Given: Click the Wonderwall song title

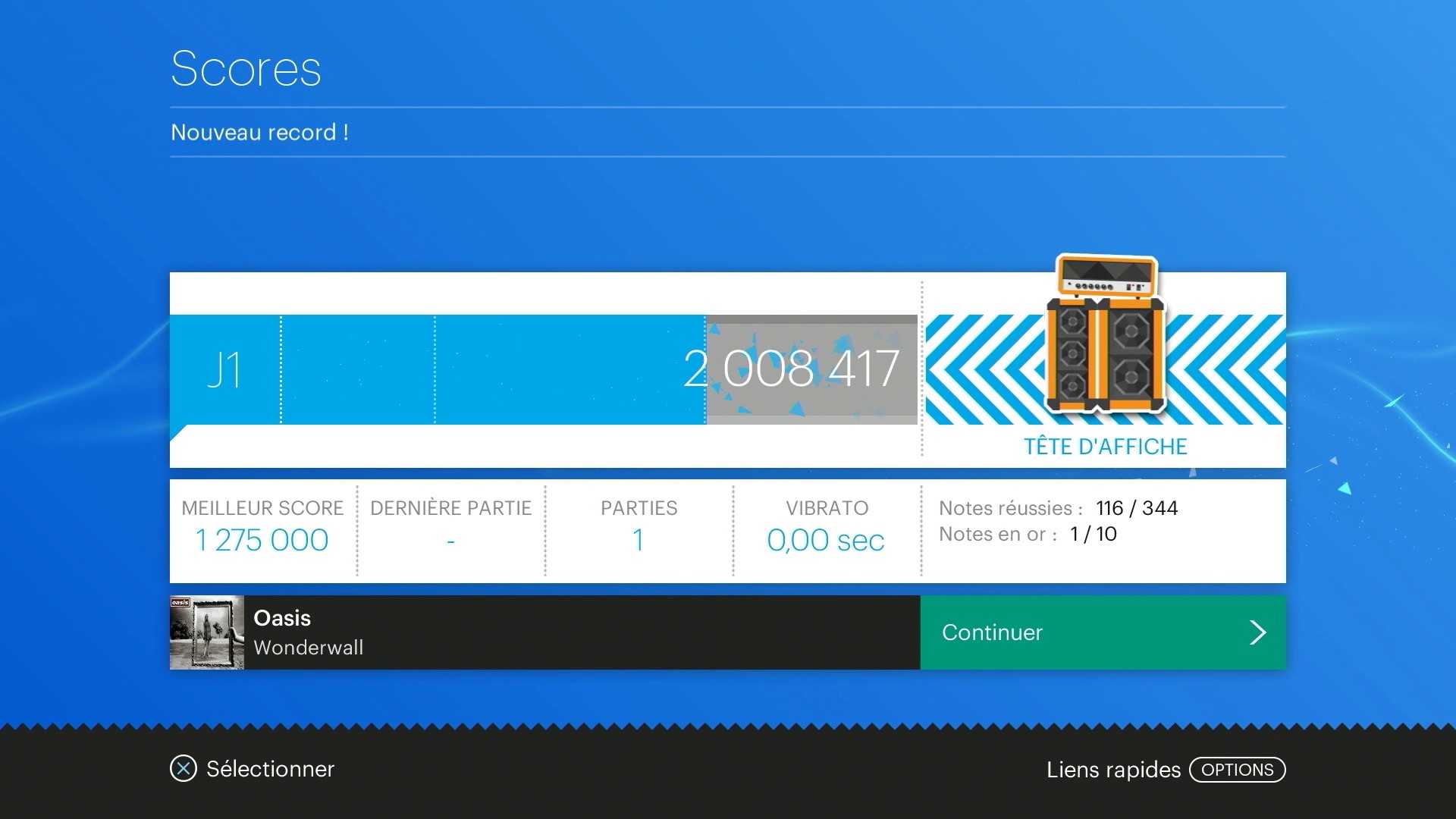Looking at the screenshot, I should tap(308, 648).
